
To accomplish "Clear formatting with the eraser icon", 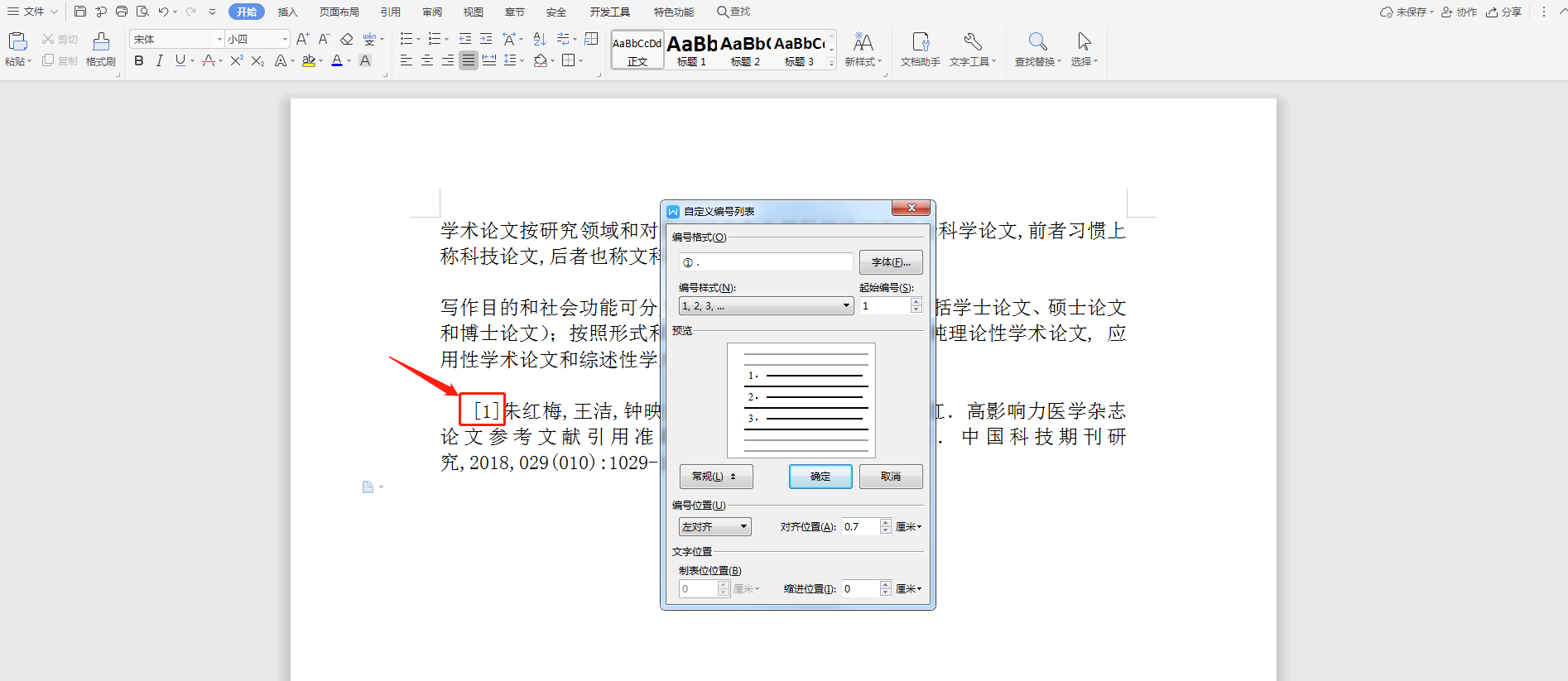I will point(347,39).
